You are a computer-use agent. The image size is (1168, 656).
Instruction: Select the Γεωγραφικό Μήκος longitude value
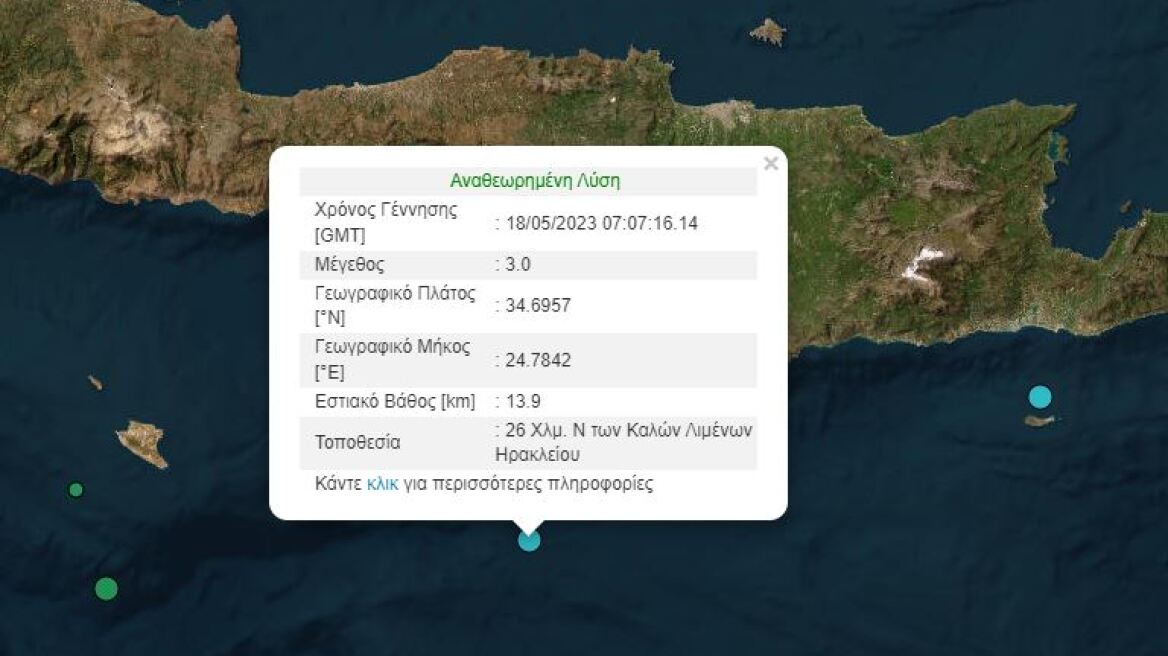[x=535, y=360]
